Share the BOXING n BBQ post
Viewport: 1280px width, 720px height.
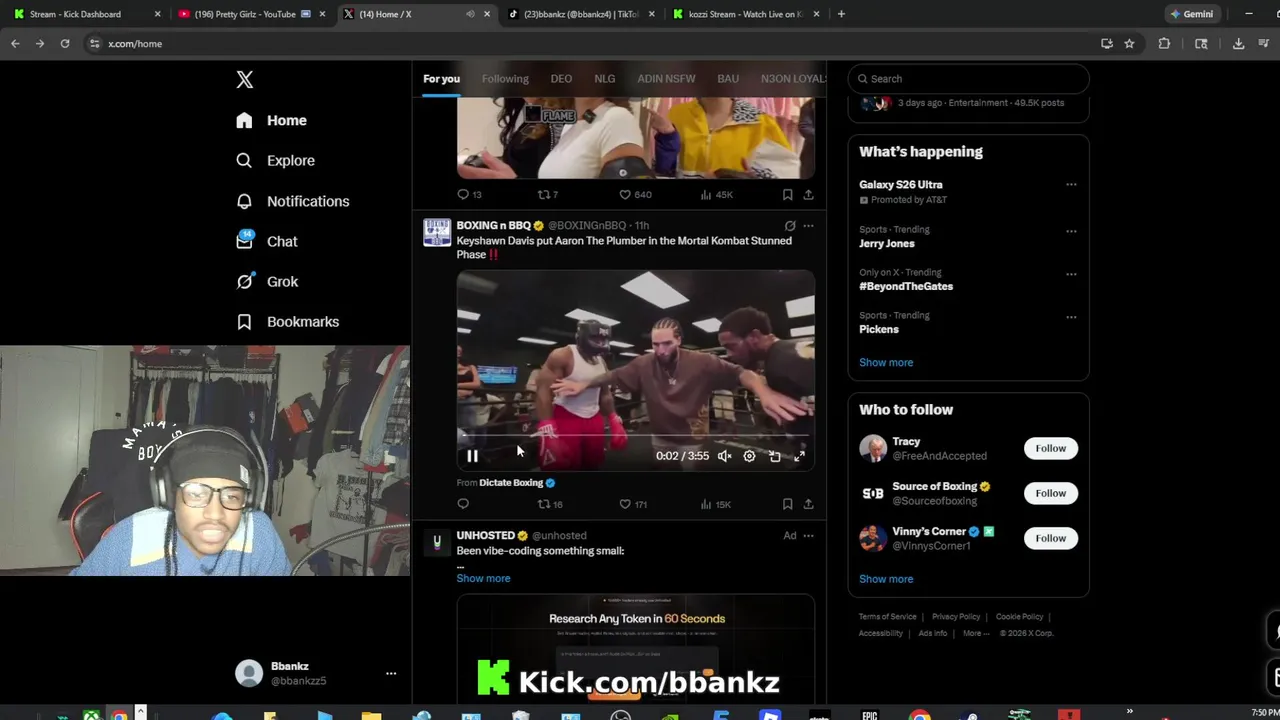coord(808,504)
